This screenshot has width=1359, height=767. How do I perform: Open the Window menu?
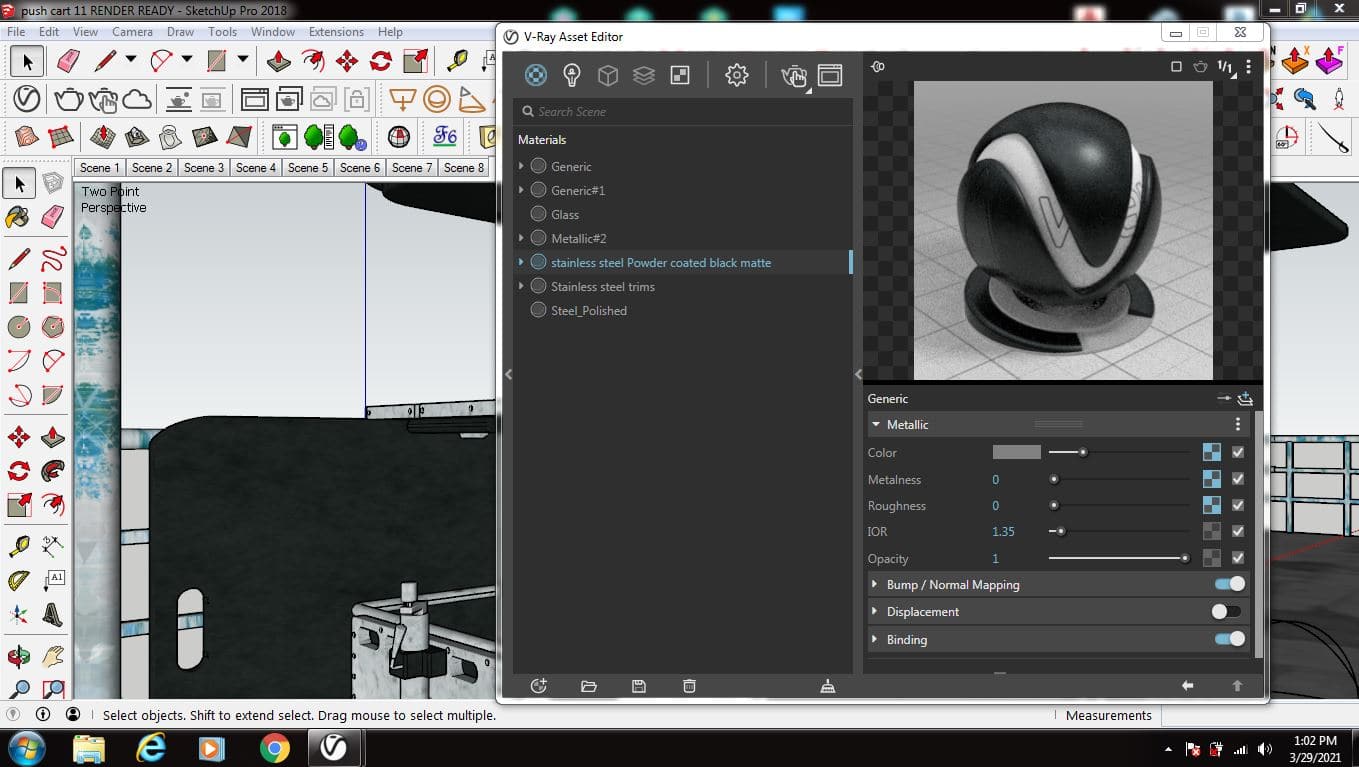click(273, 31)
